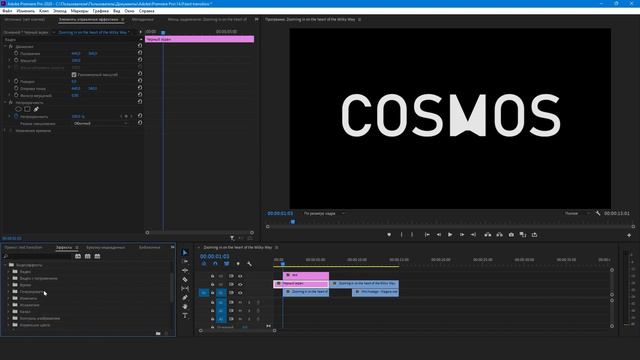
Task: Add a marker from the timeline header
Action: click(x=238, y=264)
